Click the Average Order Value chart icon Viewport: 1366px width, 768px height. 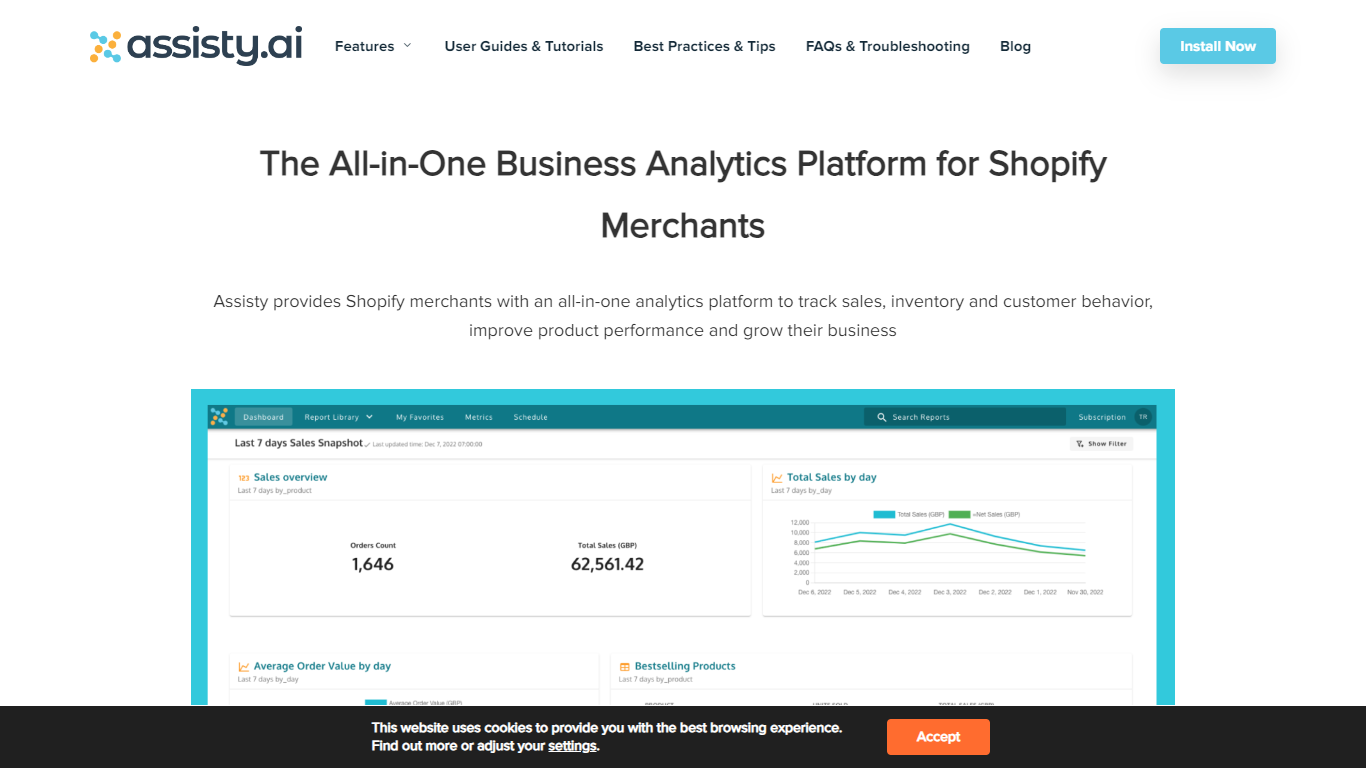243,667
